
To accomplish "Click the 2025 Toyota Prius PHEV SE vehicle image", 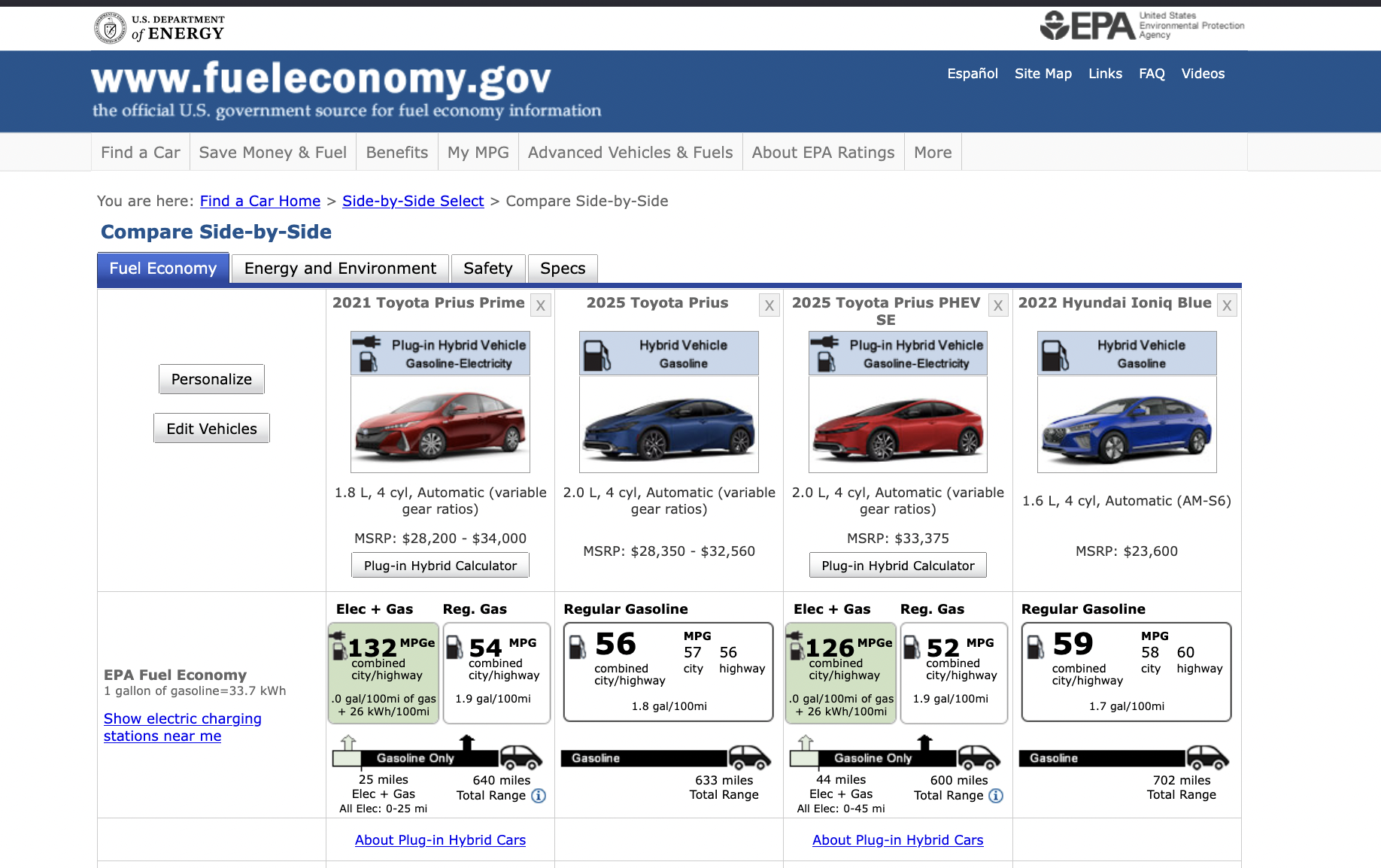I will tap(897, 424).
